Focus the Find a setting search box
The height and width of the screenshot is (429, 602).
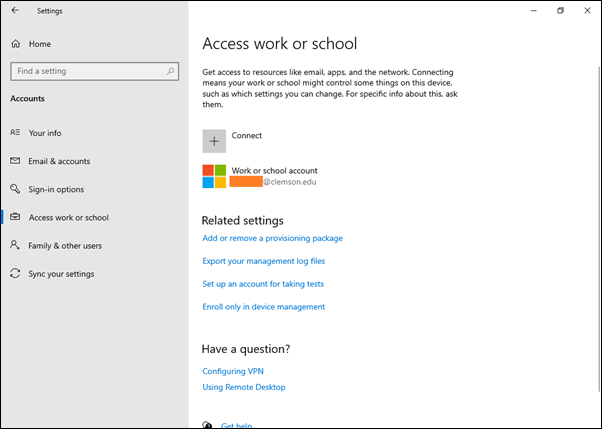(x=94, y=71)
